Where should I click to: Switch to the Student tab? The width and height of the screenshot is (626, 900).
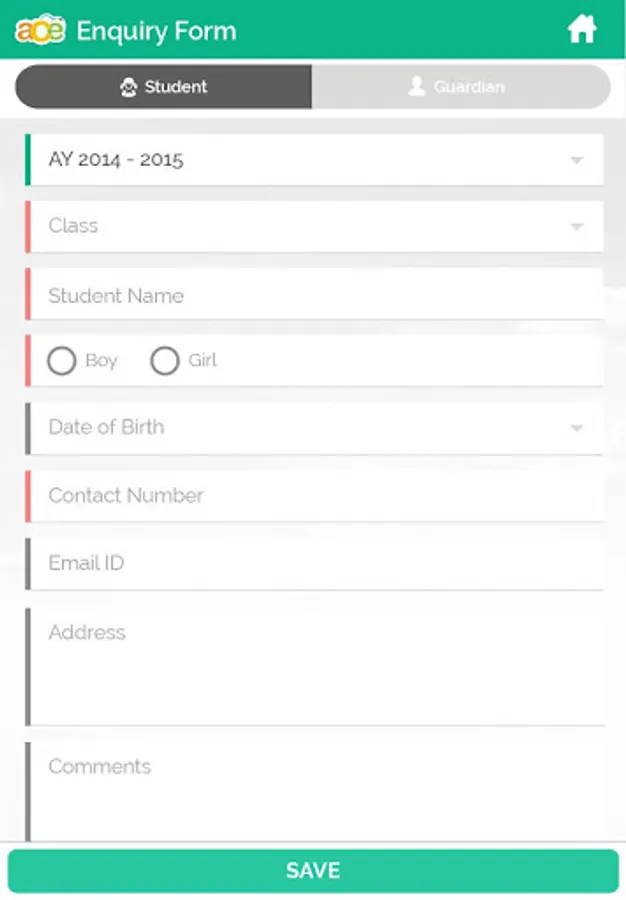164,87
